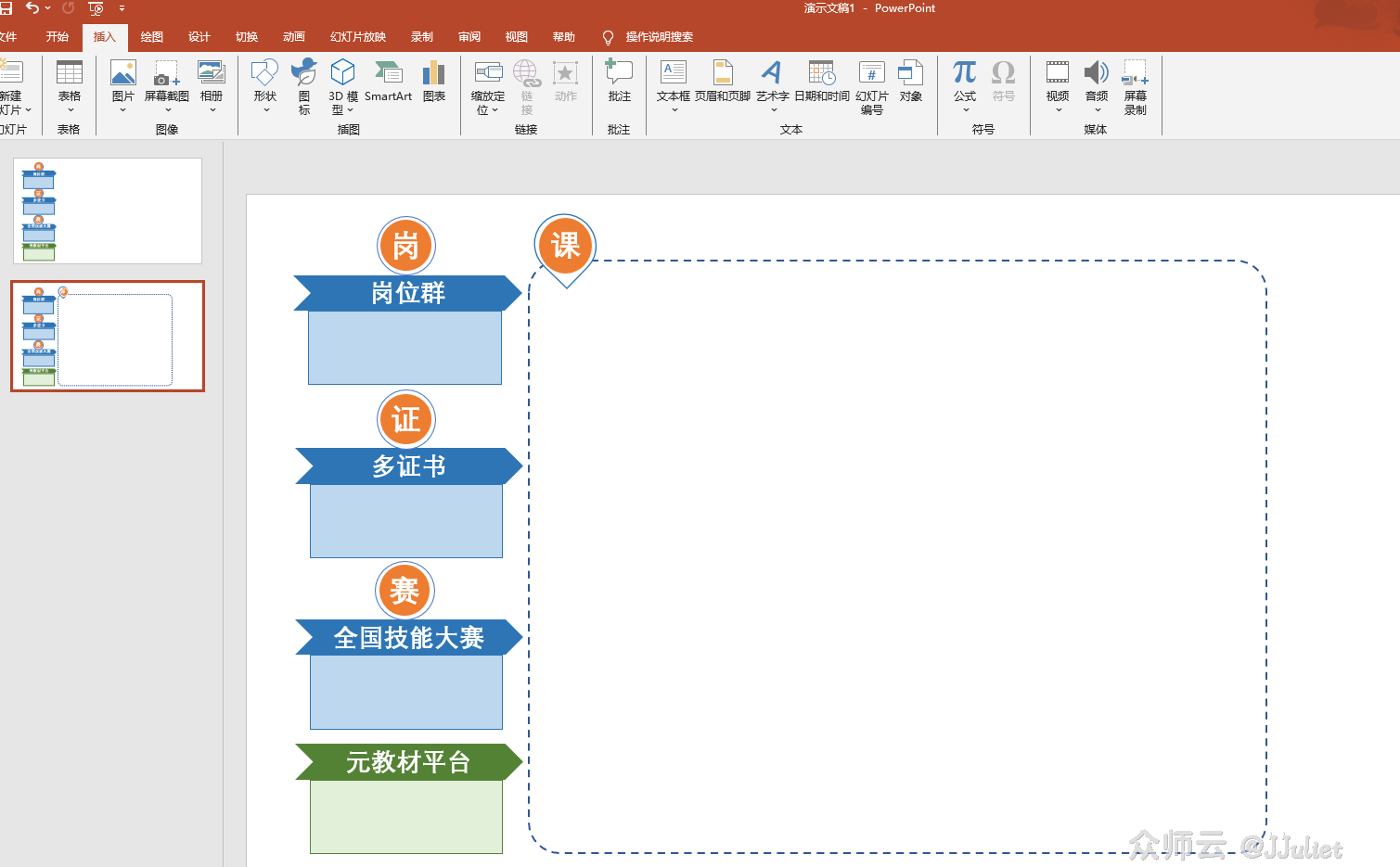This screenshot has width=1400, height=867.
Task: Insert a Picture (图片)
Action: [x=122, y=85]
